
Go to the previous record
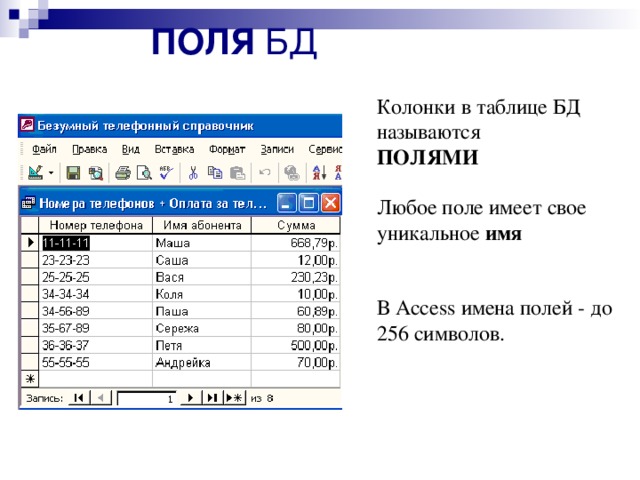[x=100, y=398]
